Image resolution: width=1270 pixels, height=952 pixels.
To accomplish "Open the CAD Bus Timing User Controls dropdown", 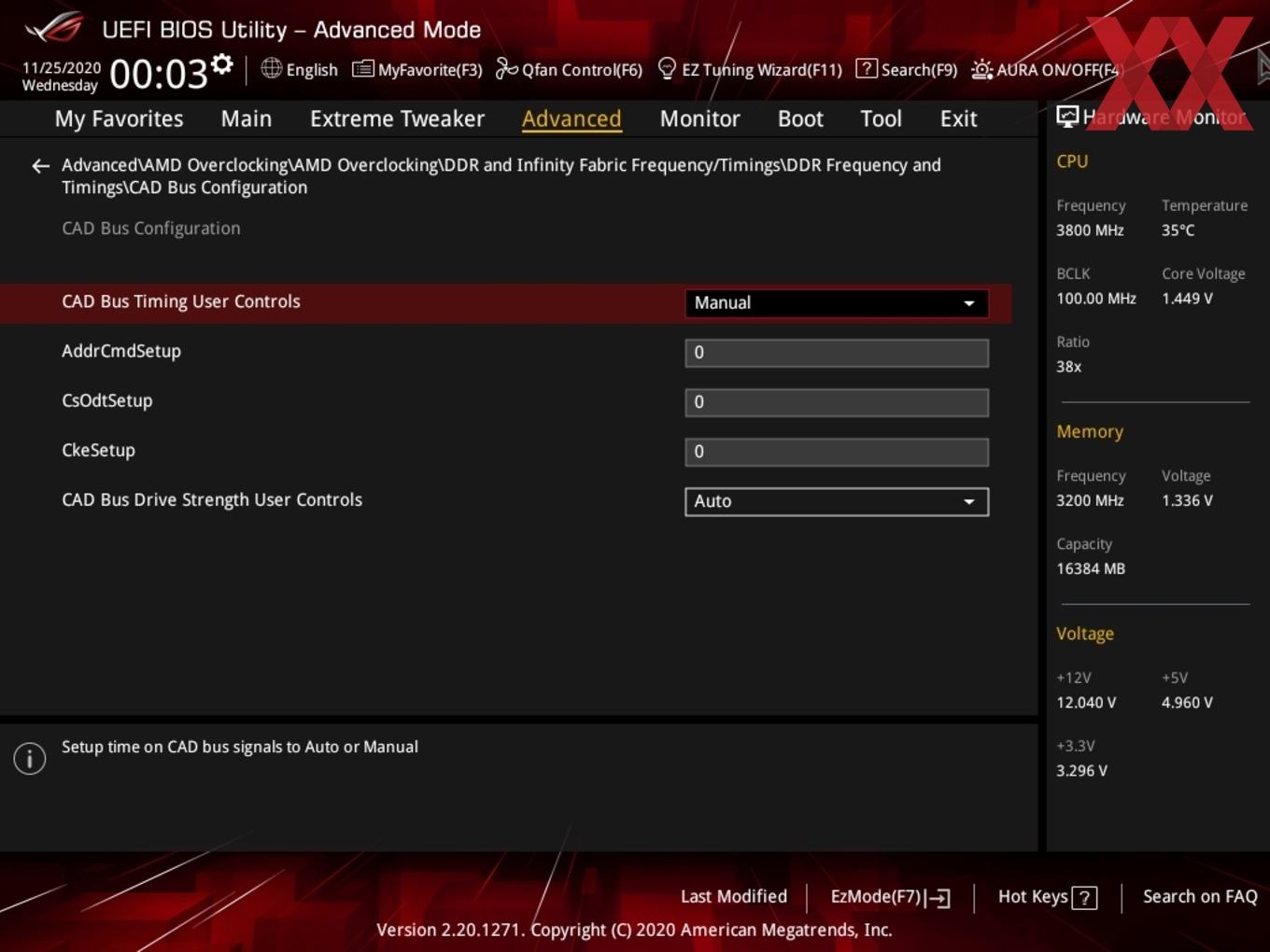I will pyautogui.click(x=837, y=303).
